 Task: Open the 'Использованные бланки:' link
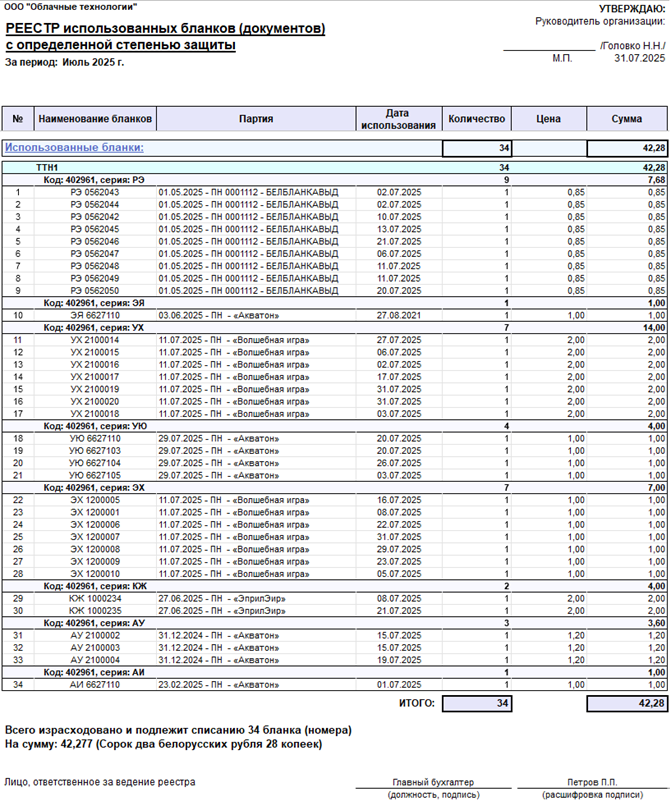pyautogui.click(x=74, y=148)
